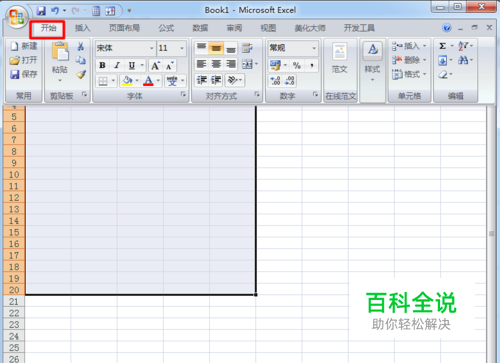
Task: Set top vertical alignment
Action: (201, 48)
